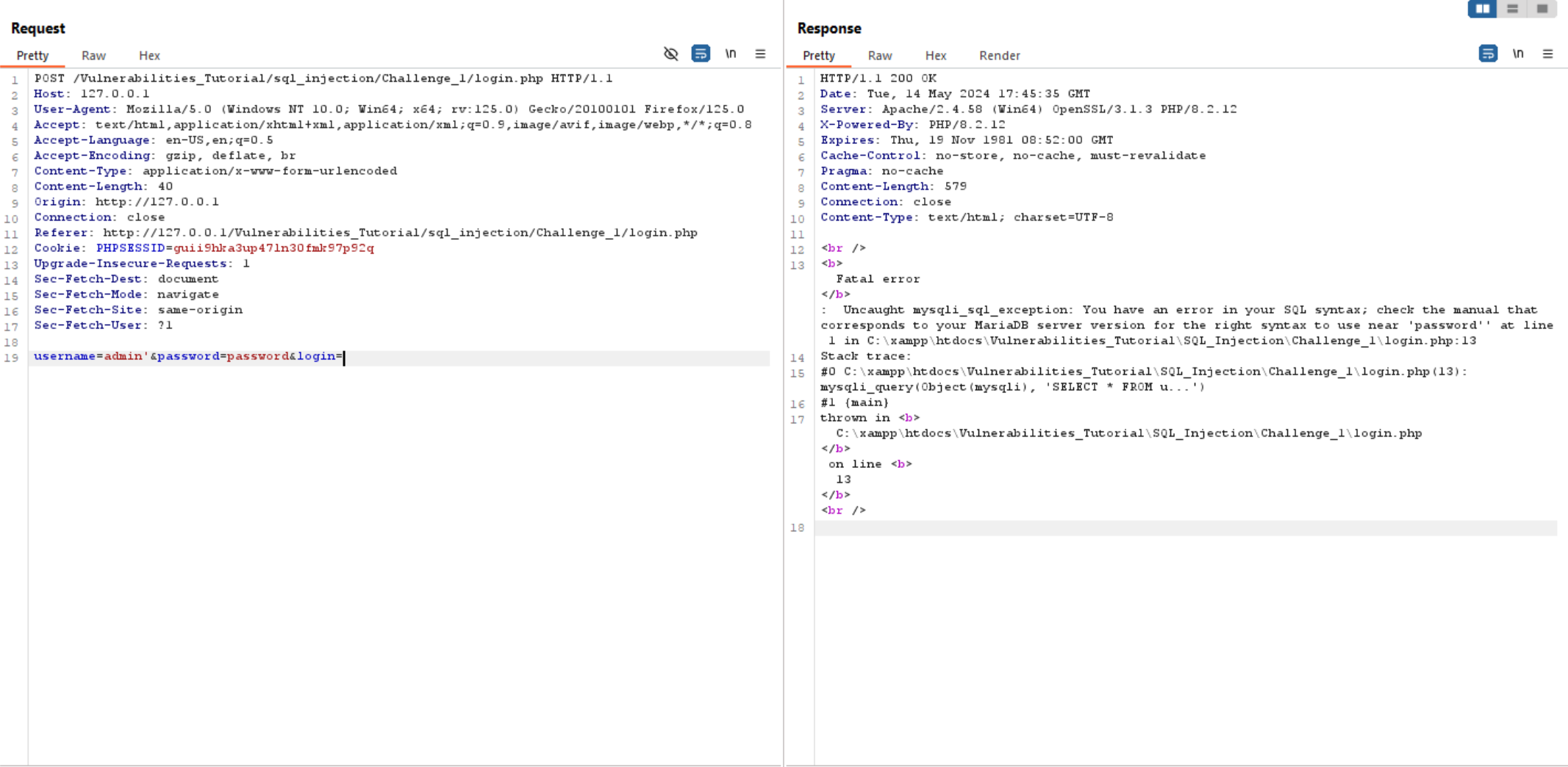Click the X-Powered-By response header
The height and width of the screenshot is (767, 1568).
click(913, 125)
